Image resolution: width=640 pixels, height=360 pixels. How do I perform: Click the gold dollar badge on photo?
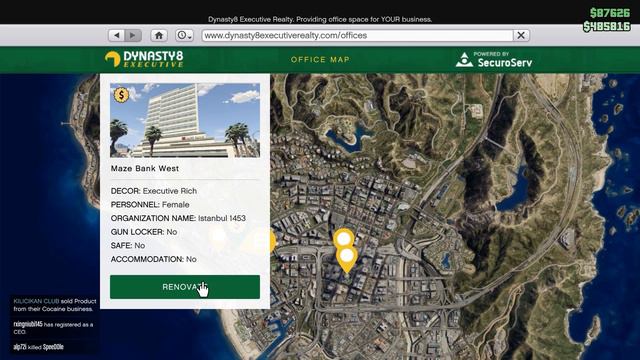coord(121,95)
